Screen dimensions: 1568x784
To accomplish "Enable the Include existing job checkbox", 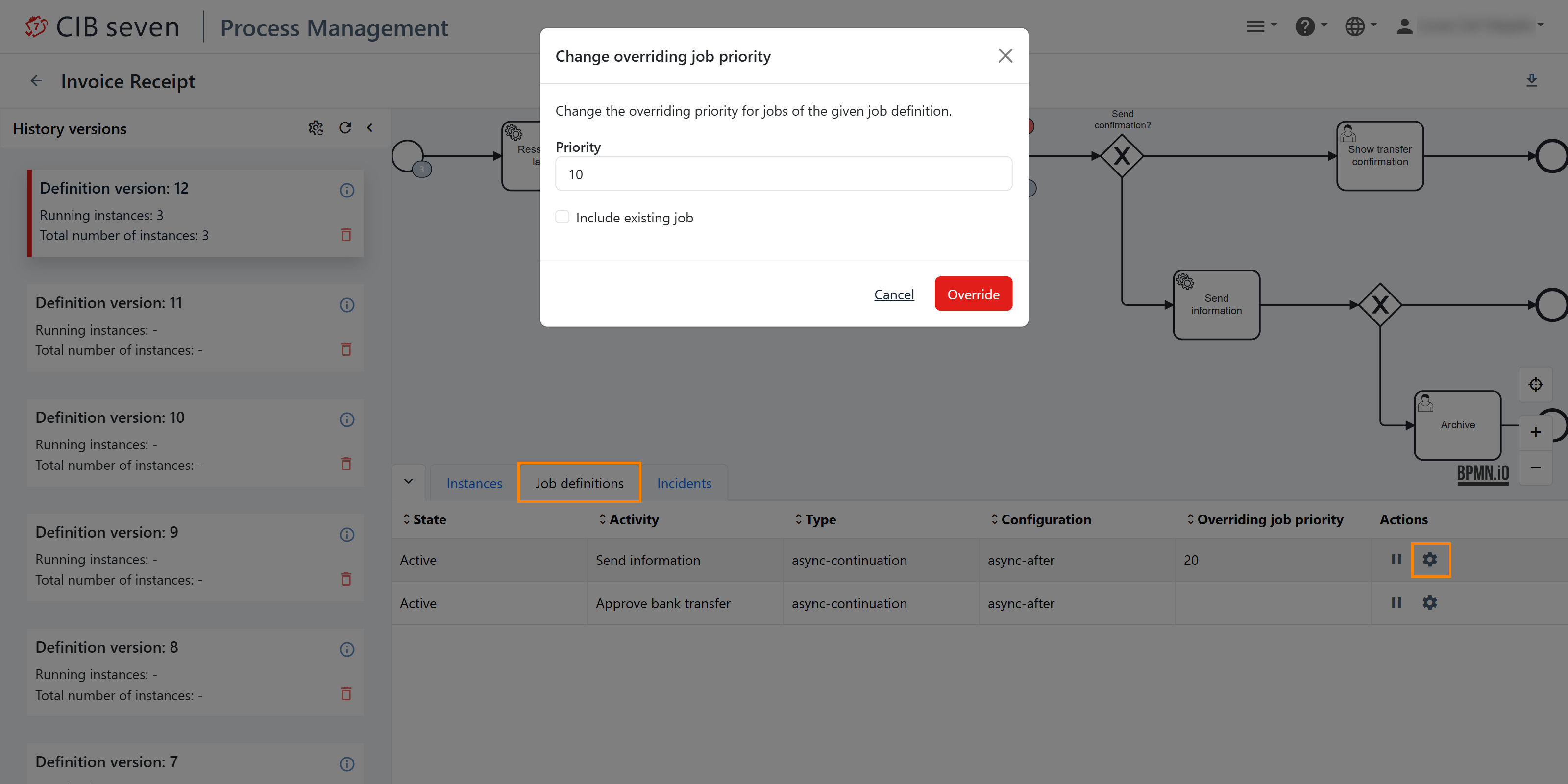I will [x=563, y=217].
